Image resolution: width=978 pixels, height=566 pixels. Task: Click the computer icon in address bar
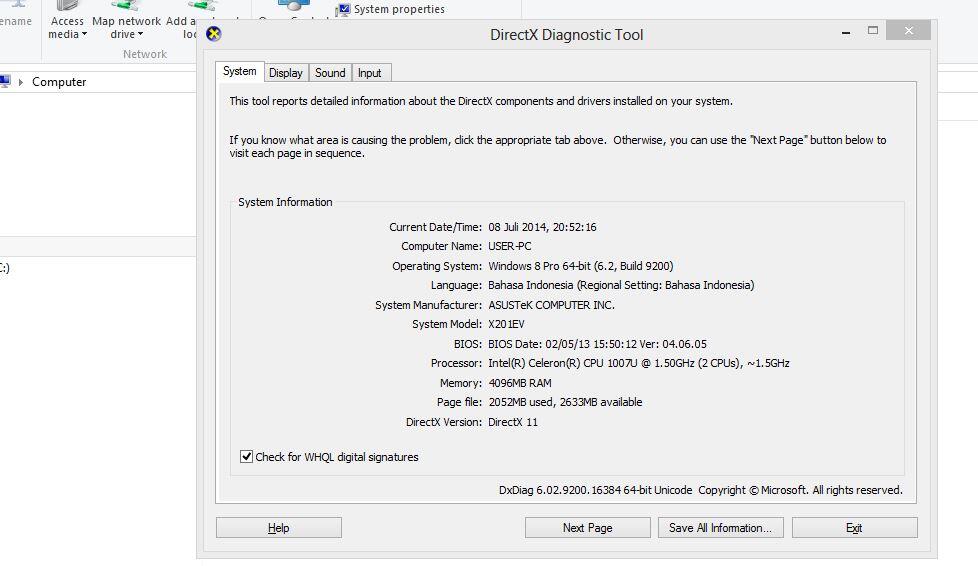5,81
